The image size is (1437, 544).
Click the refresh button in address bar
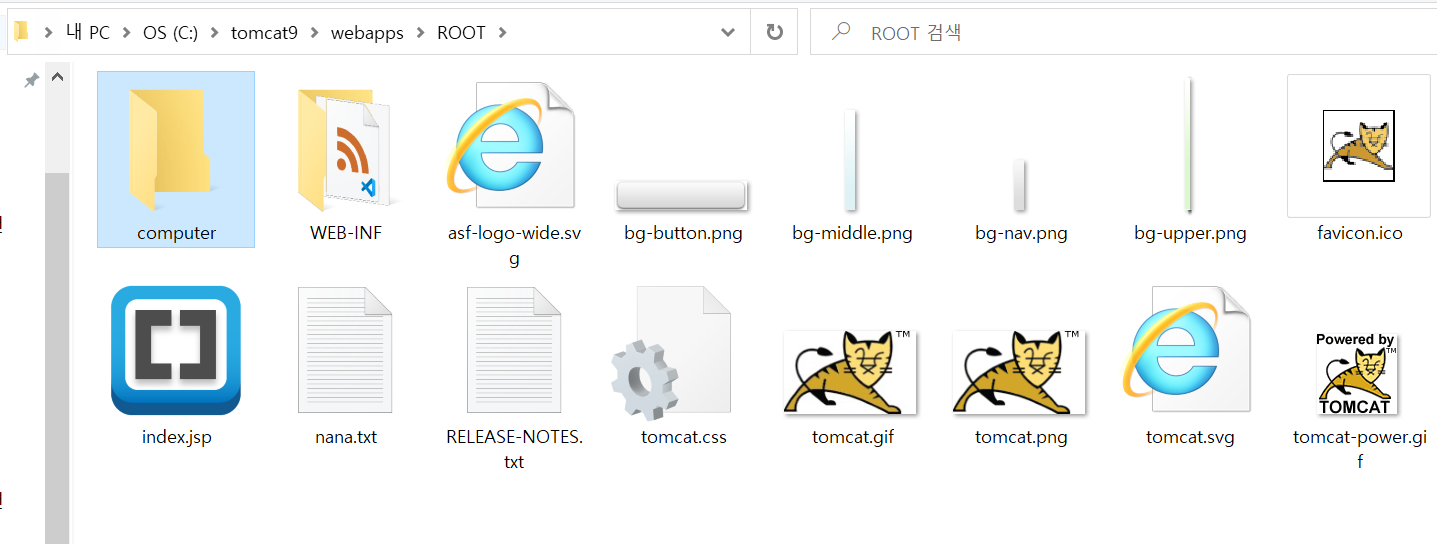point(774,32)
